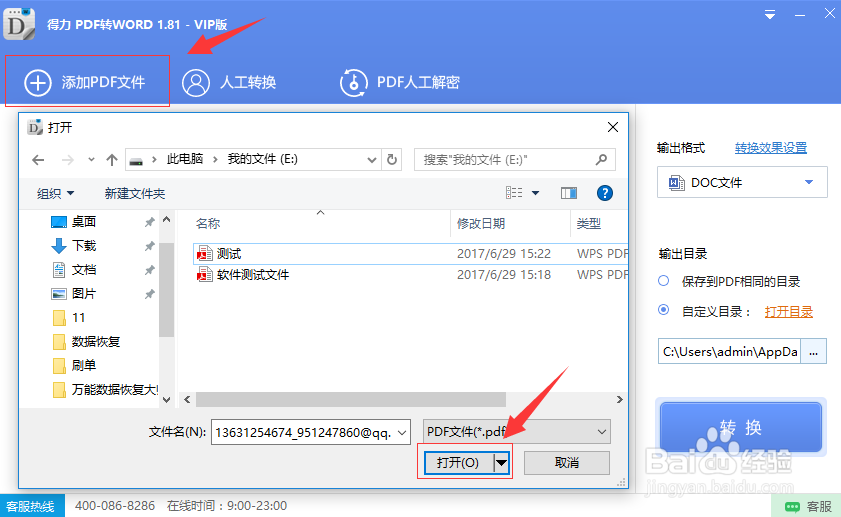Close the 打开 file dialog

coord(613,127)
